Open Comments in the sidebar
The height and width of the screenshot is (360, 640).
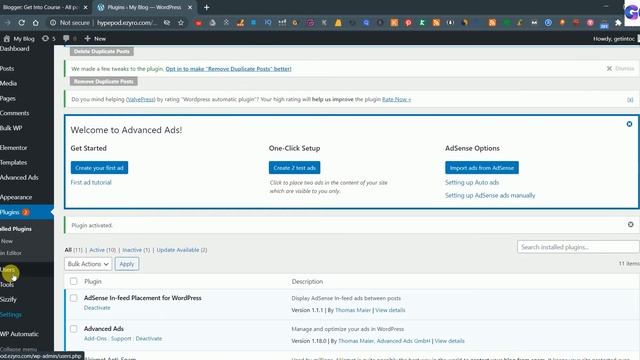pos(15,113)
